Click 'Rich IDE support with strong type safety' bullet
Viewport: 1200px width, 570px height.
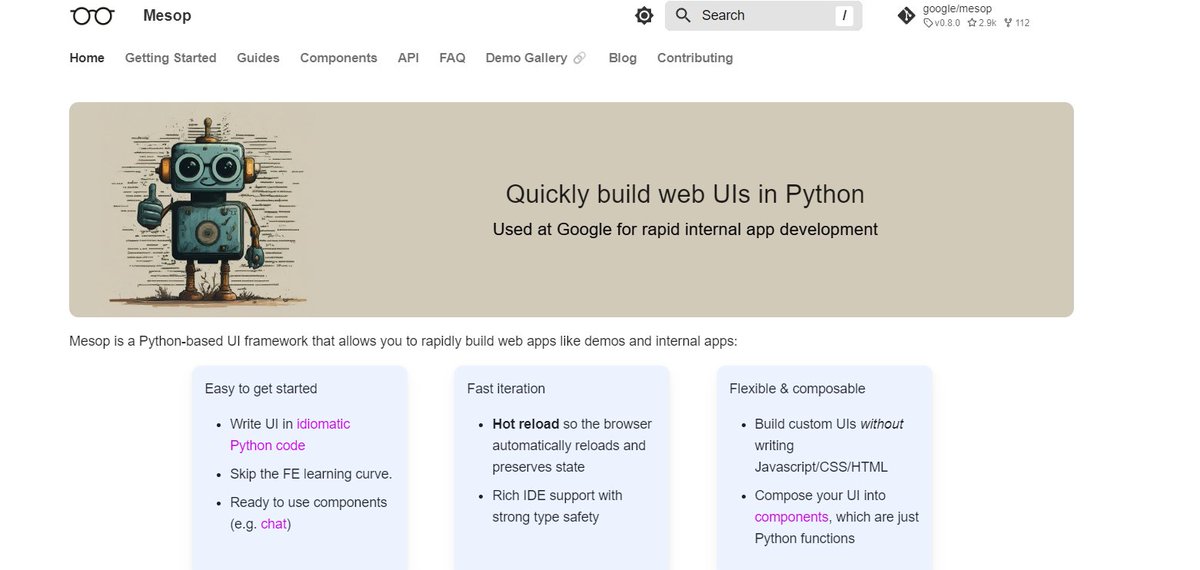(x=557, y=506)
